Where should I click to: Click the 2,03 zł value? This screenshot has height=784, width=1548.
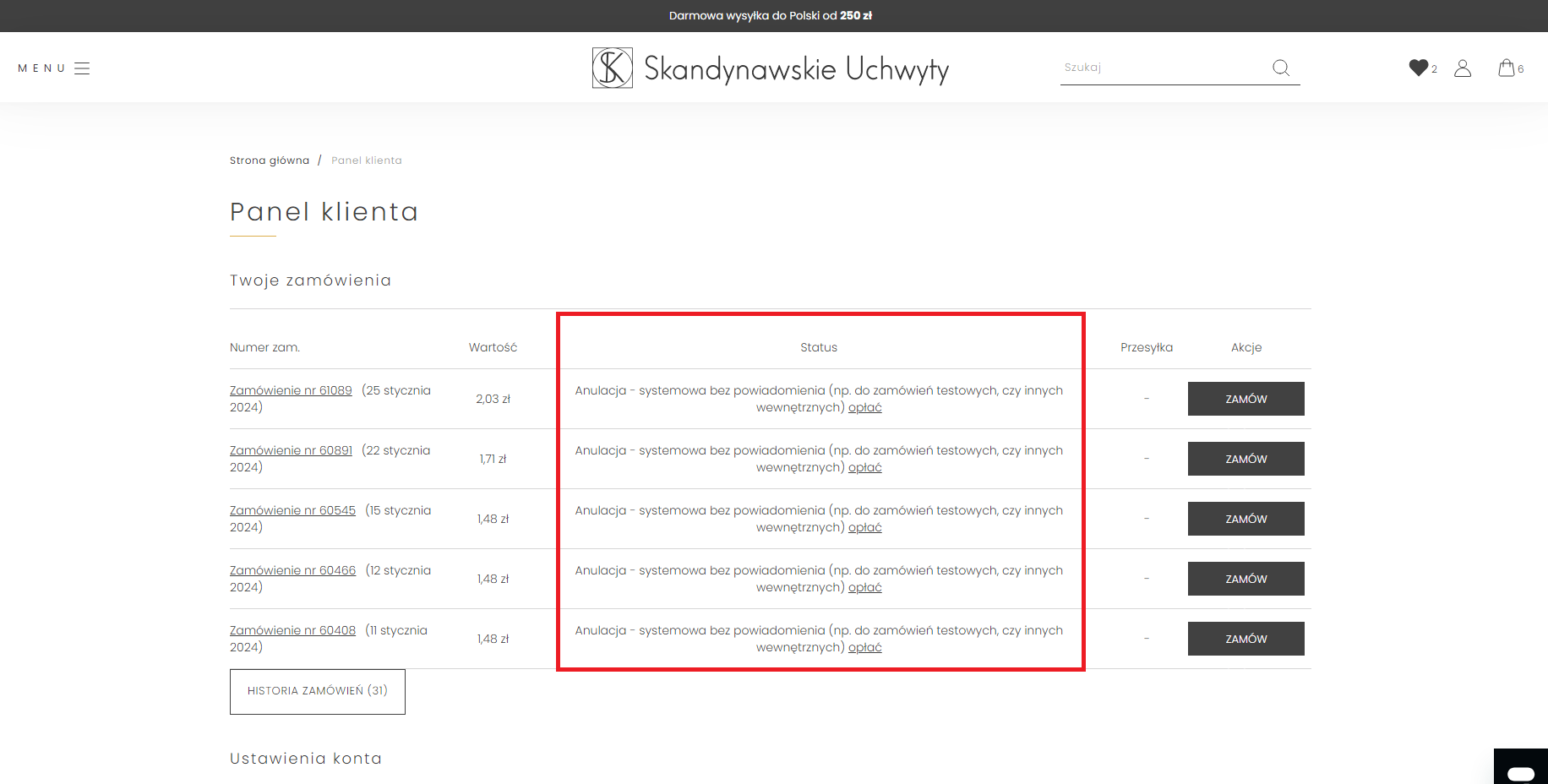pos(493,399)
